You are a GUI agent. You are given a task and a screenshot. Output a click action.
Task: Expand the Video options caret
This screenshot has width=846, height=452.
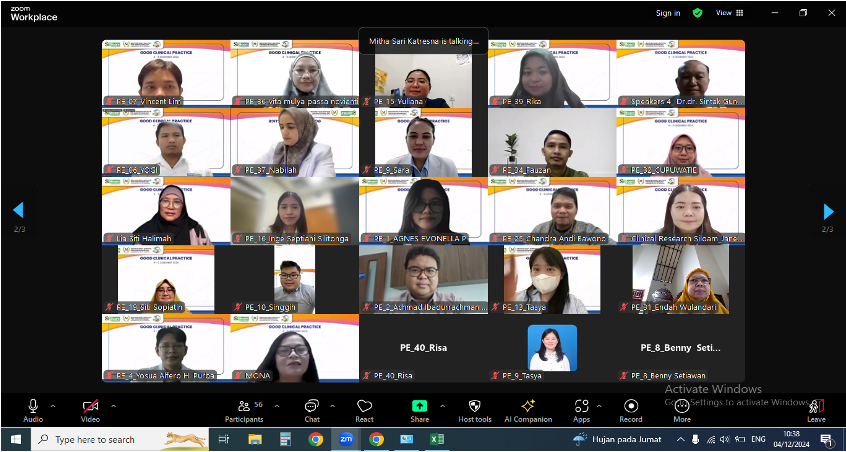tap(112, 406)
